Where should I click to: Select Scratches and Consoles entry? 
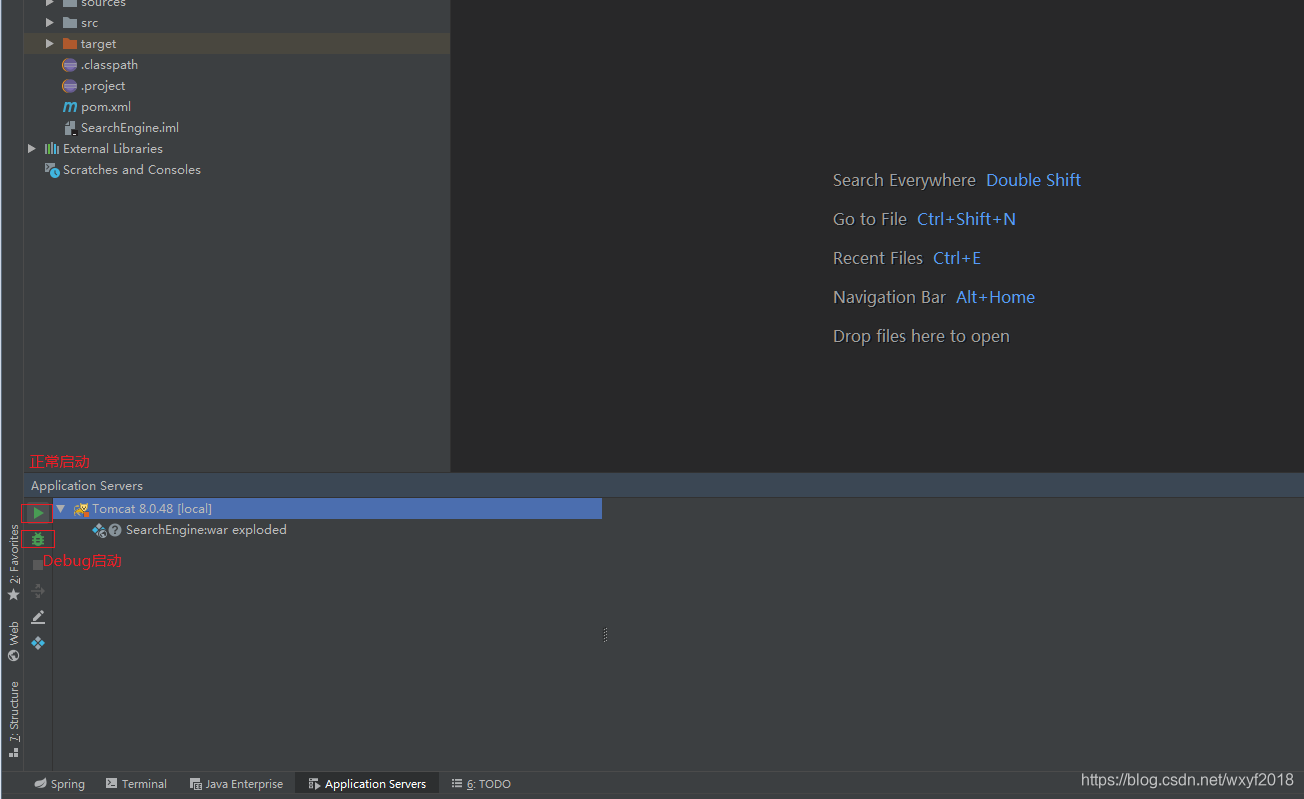coord(132,170)
